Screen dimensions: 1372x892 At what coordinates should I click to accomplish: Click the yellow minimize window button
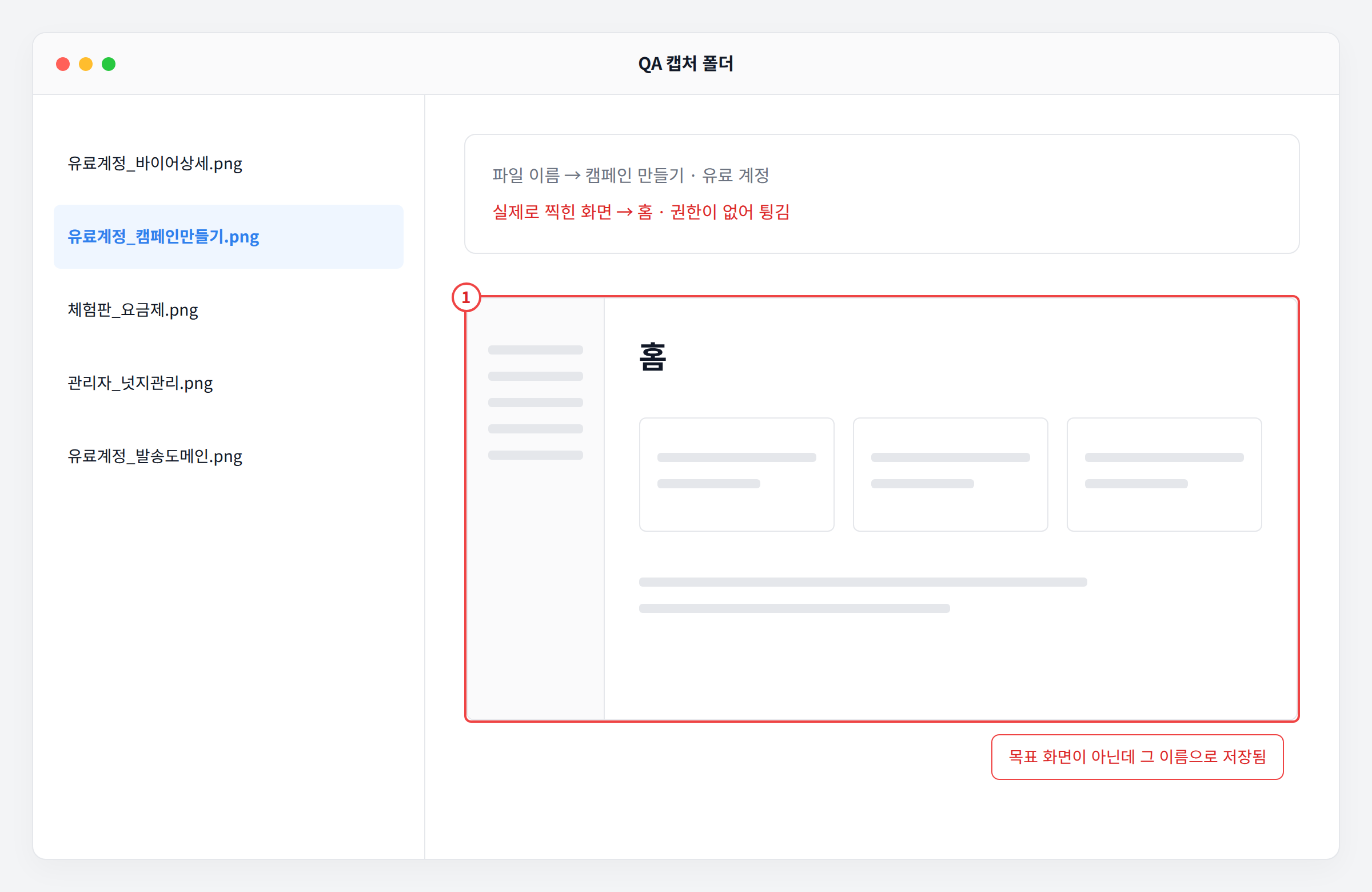(x=86, y=64)
